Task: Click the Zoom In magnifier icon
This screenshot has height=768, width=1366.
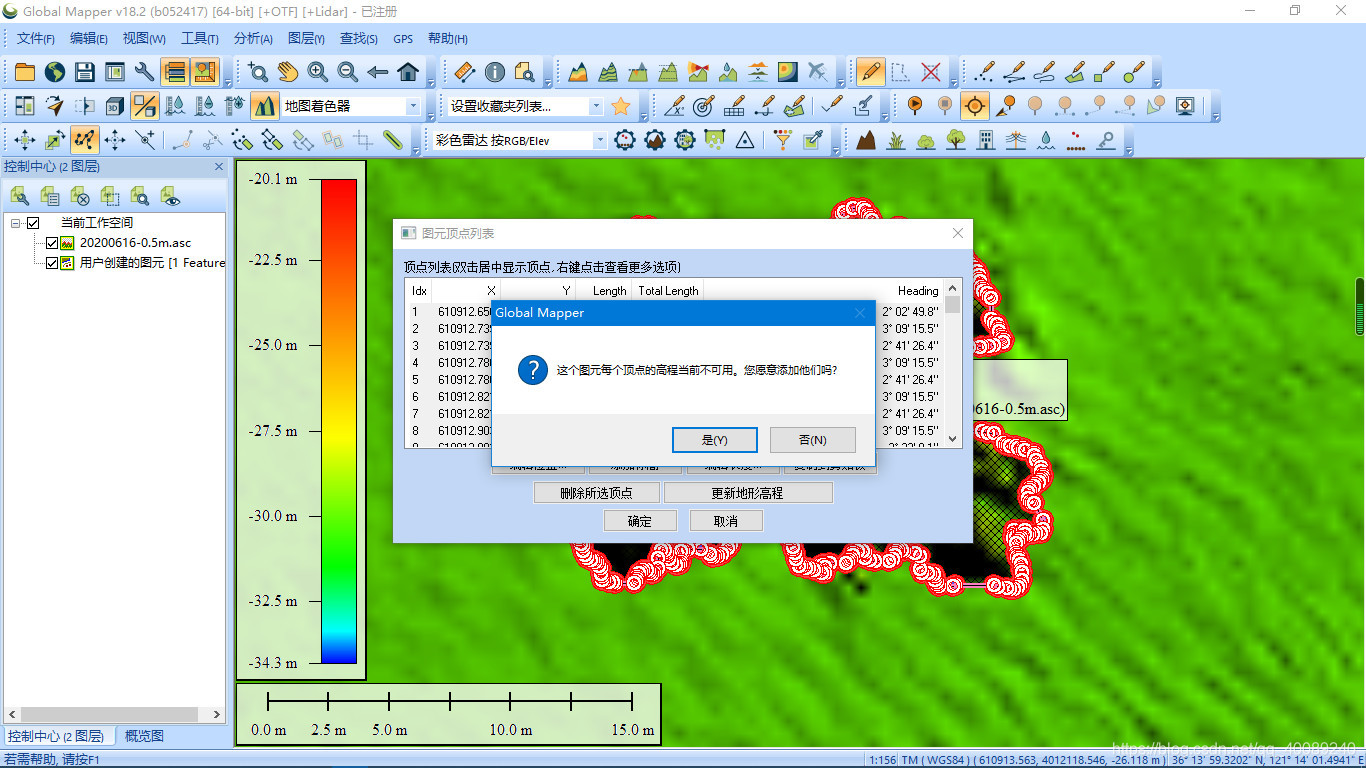Action: tap(318, 72)
